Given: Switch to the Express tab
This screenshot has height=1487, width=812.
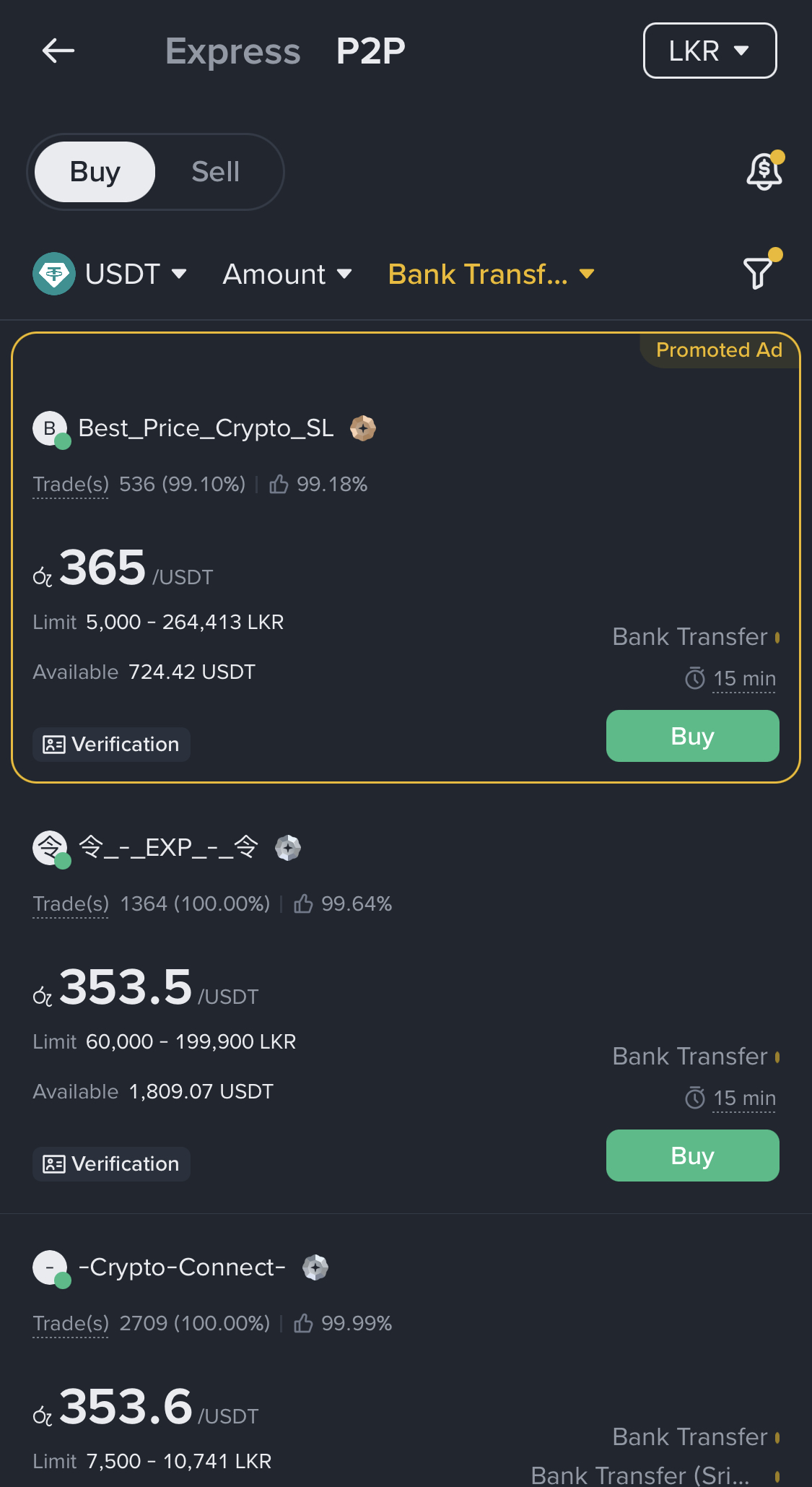Looking at the screenshot, I should click(232, 51).
